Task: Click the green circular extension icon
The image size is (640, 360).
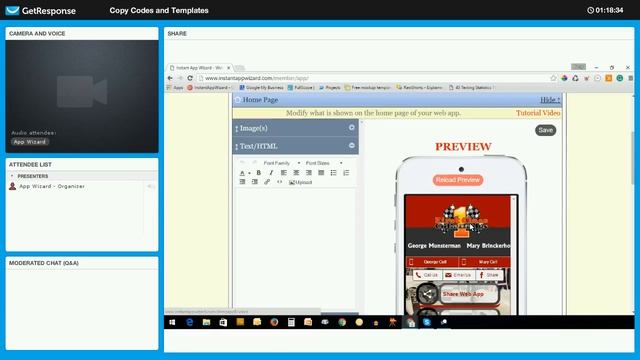Action: coord(620,78)
